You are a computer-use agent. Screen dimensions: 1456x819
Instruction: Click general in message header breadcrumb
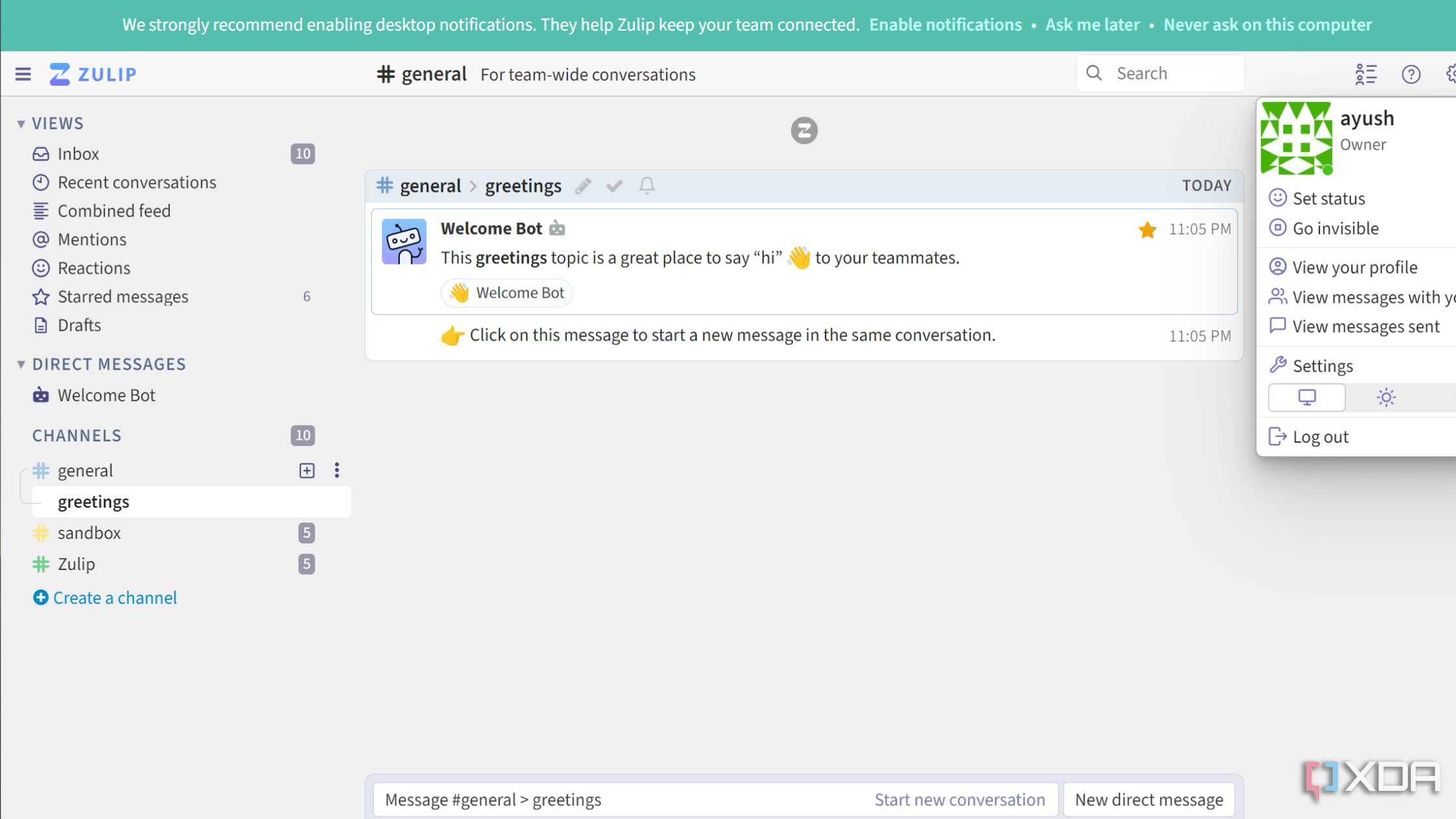[x=430, y=186]
